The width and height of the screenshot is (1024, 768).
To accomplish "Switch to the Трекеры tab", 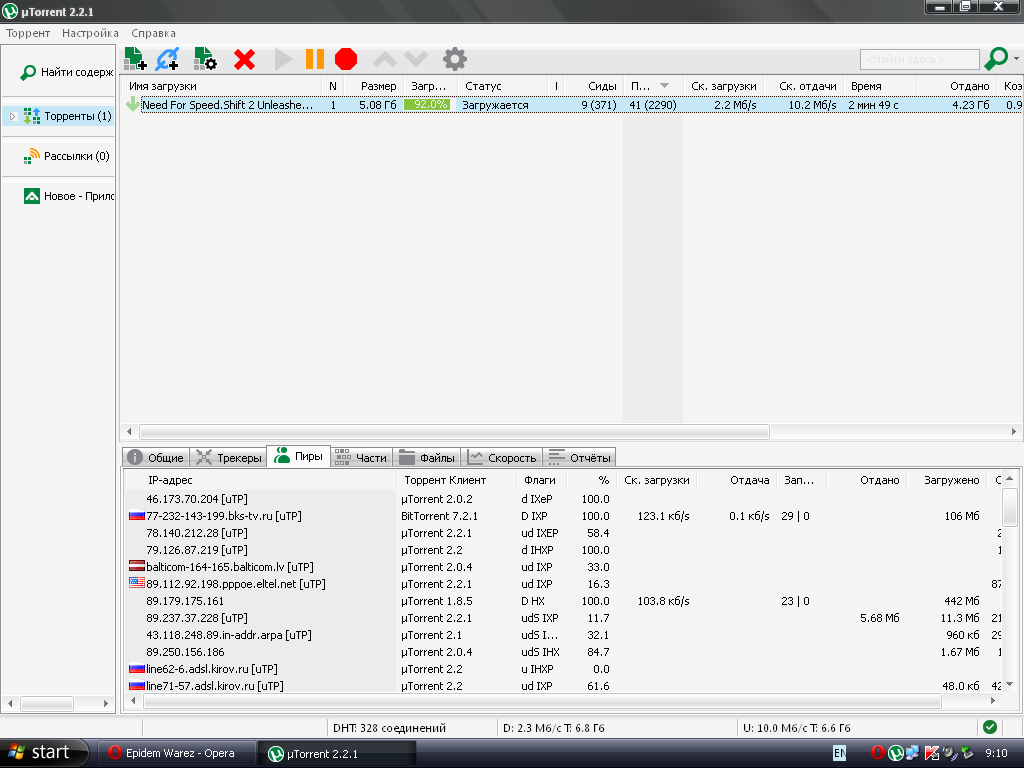I will pos(229,457).
